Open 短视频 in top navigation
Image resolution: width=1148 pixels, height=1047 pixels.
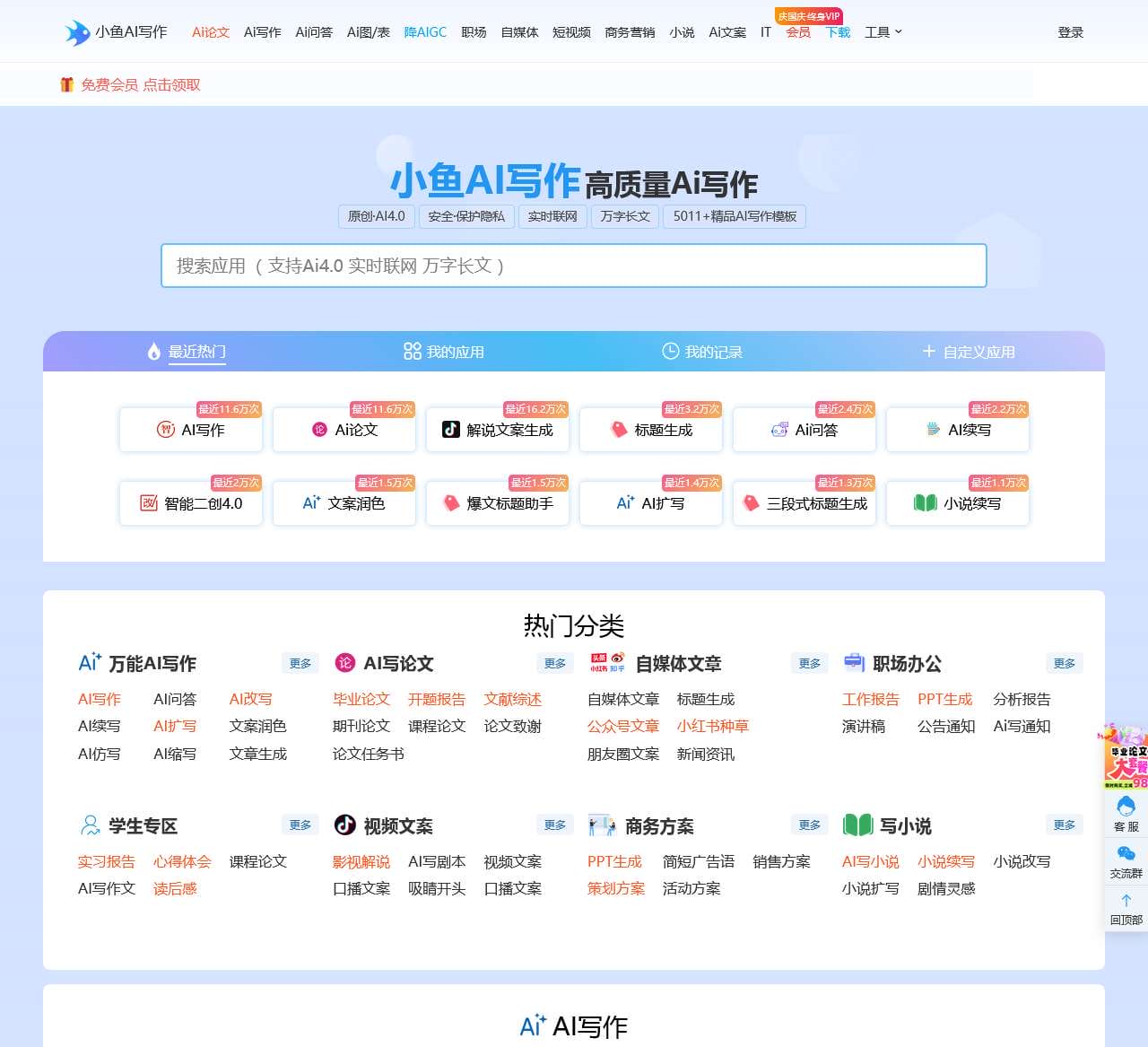tap(571, 32)
